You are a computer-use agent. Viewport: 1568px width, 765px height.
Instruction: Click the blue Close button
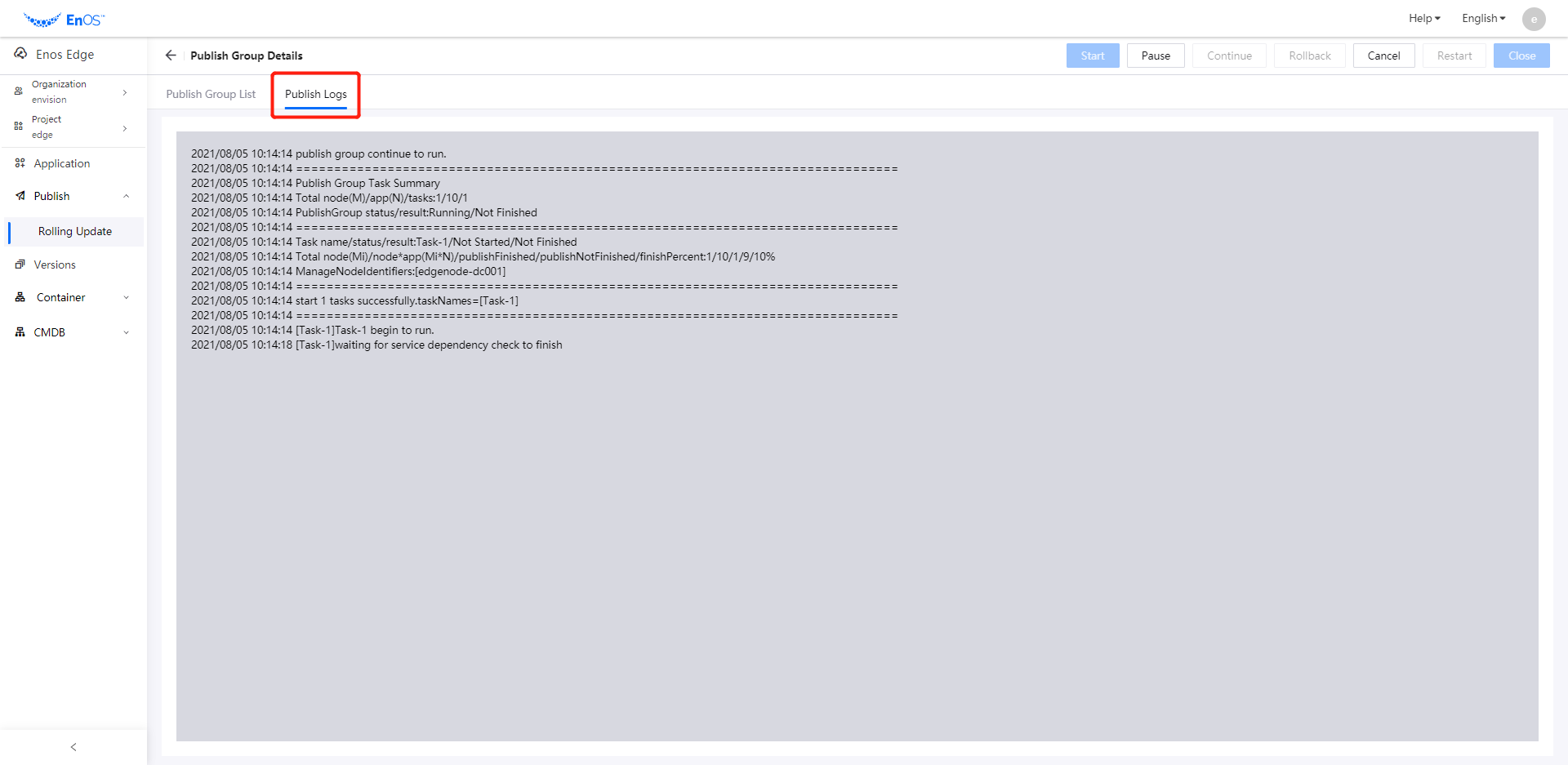coord(1521,56)
